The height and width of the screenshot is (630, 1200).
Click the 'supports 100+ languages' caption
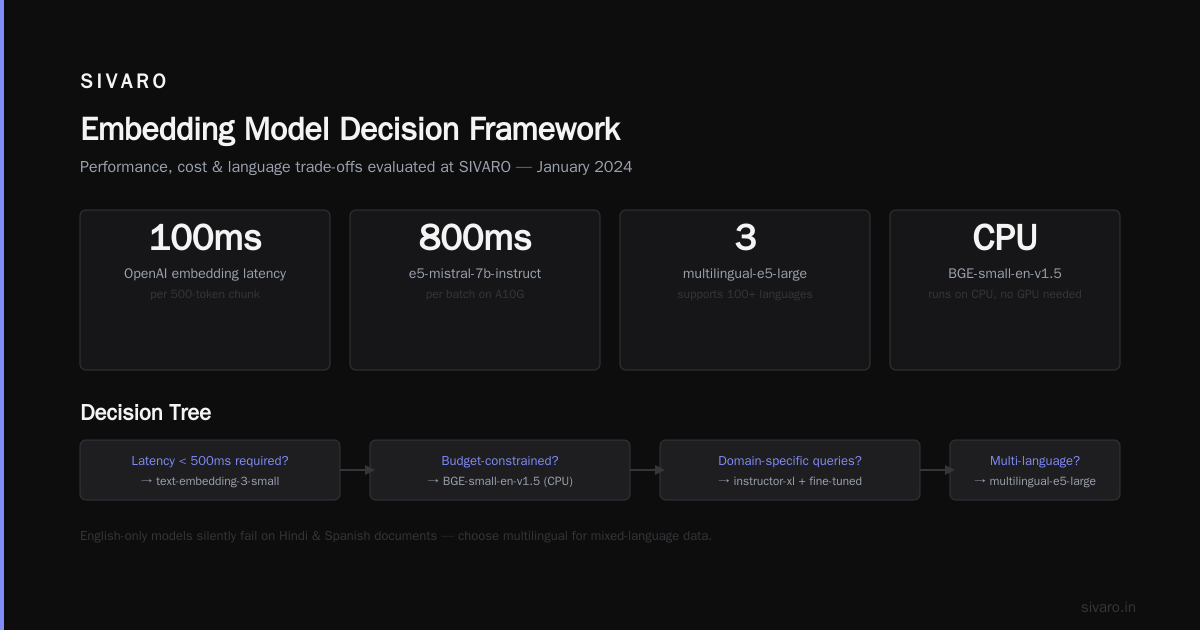click(745, 294)
